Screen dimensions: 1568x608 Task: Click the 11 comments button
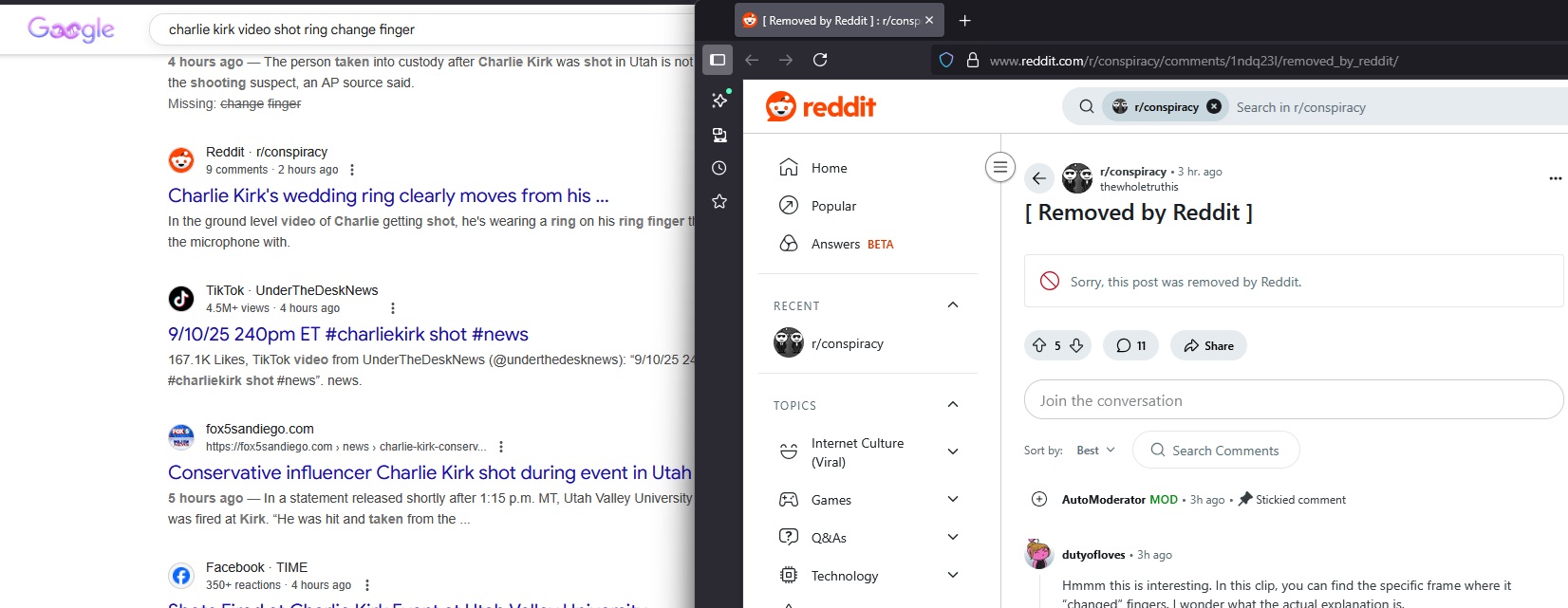(x=1130, y=346)
